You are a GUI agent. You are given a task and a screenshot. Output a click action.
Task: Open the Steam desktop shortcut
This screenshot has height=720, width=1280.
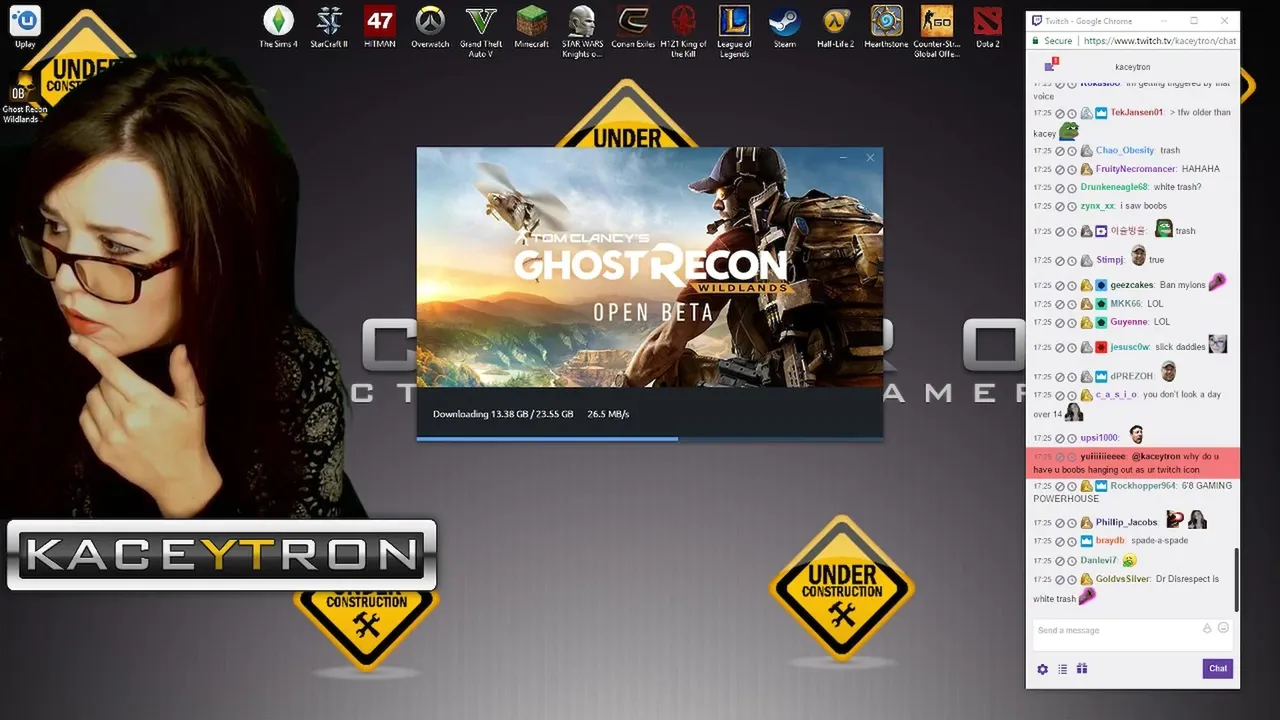click(785, 27)
